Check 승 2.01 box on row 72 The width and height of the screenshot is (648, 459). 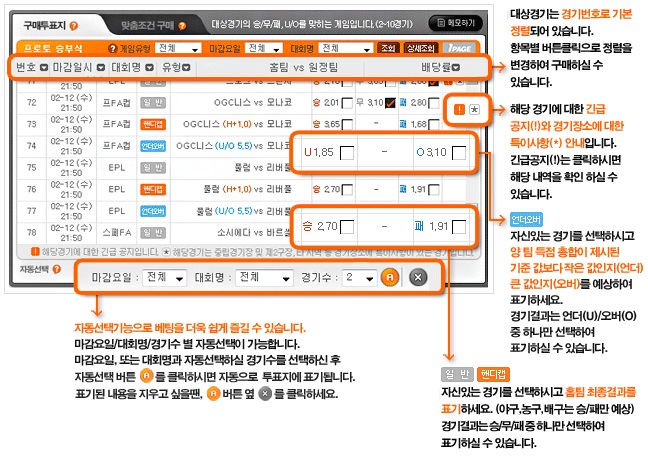click(x=348, y=103)
